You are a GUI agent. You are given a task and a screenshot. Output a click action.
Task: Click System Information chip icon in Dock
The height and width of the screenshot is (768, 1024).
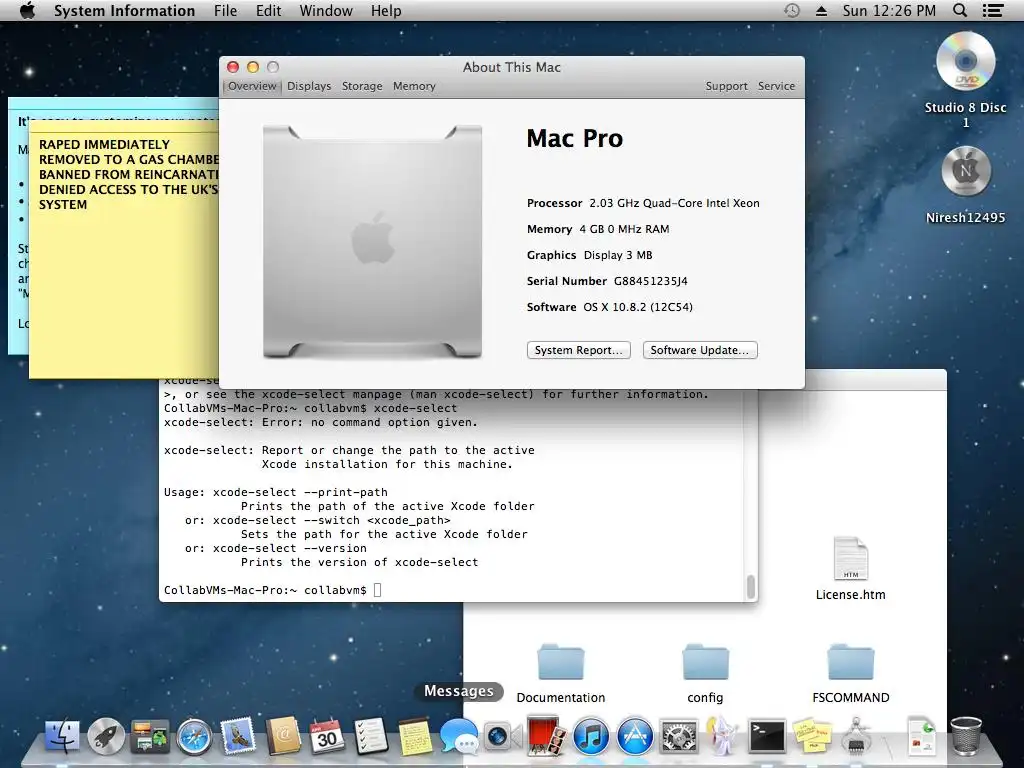pos(856,736)
